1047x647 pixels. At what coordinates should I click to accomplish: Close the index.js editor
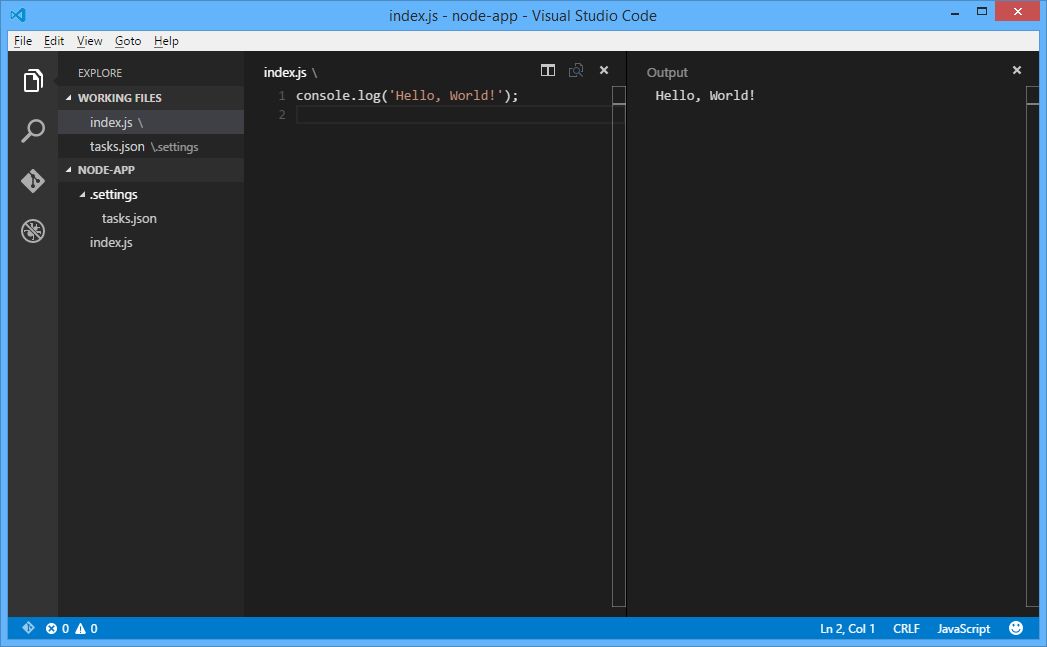[604, 70]
